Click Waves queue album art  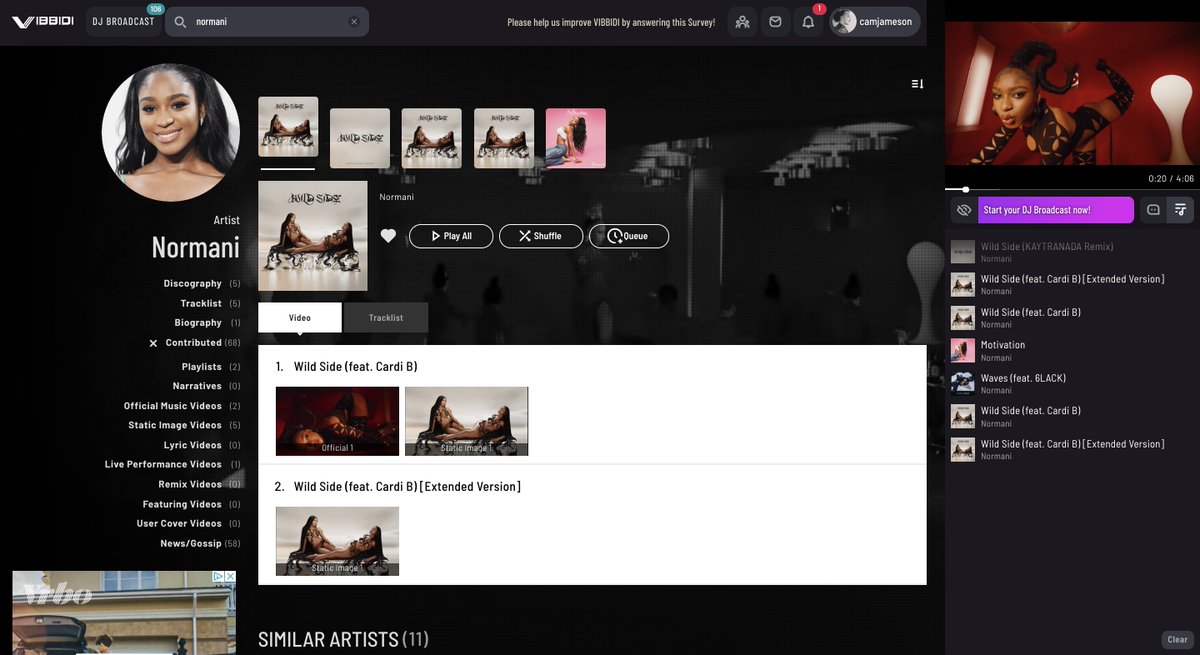(963, 384)
